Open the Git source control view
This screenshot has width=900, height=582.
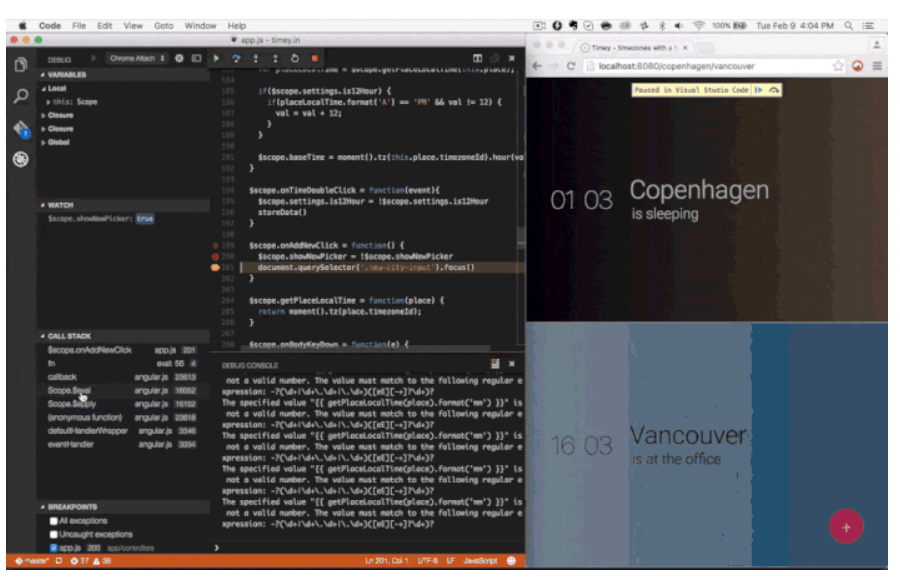(x=20, y=129)
